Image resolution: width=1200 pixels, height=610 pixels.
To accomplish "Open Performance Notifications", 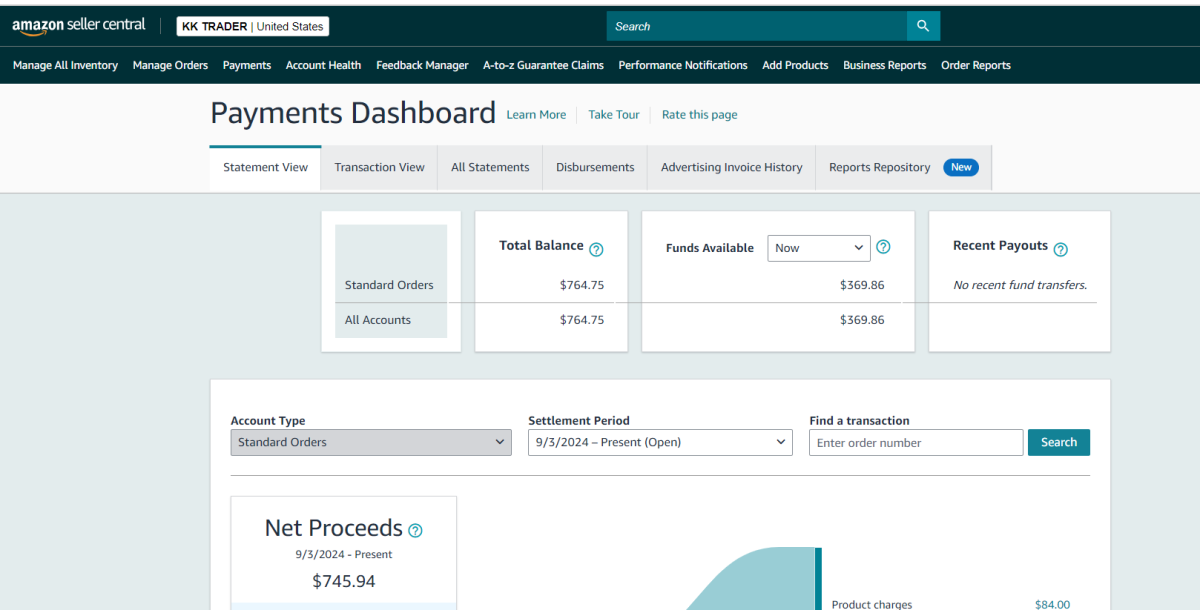I will coord(683,65).
